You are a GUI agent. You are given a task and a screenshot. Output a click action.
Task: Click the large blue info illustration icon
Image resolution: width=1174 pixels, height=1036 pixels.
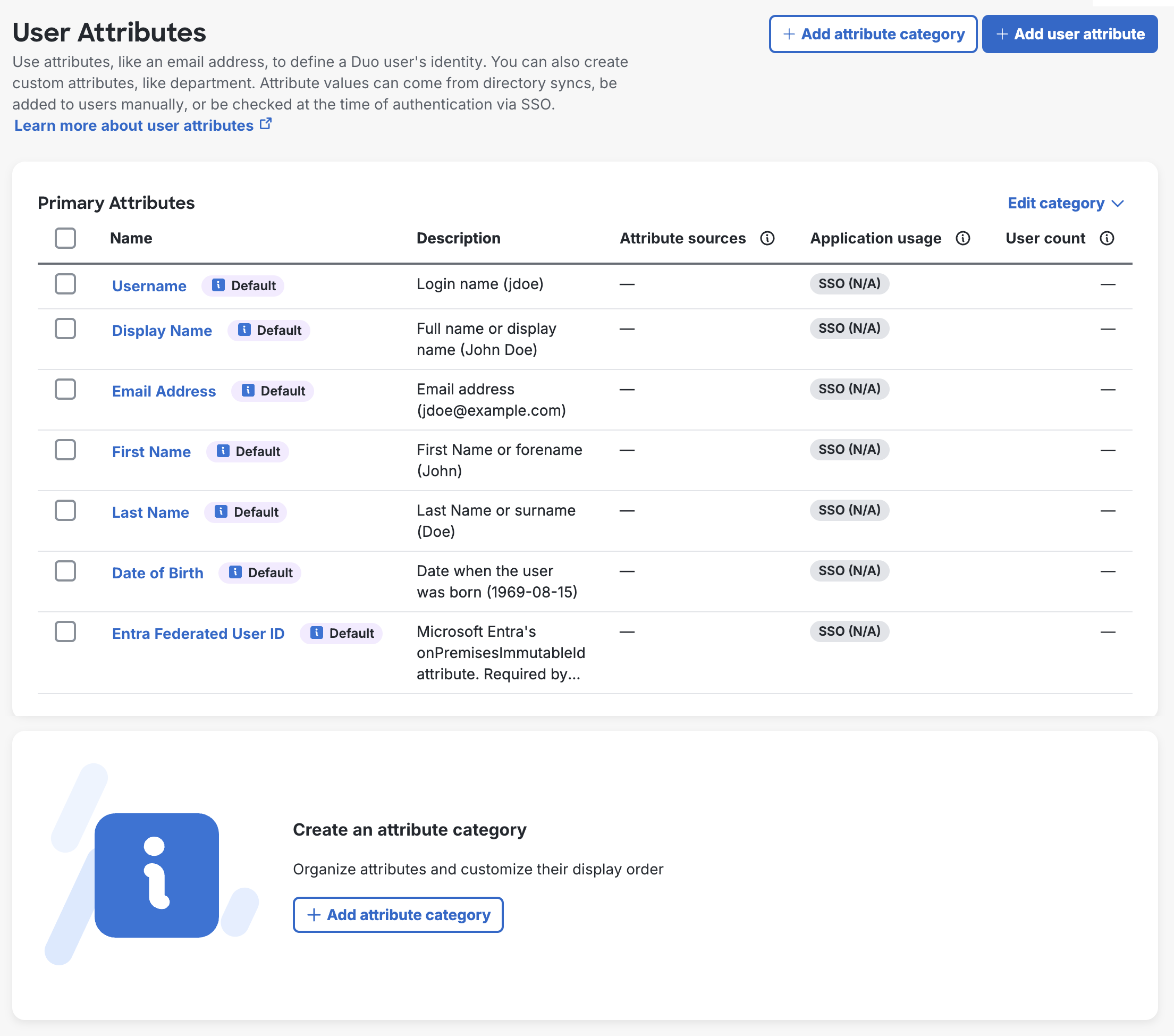pyautogui.click(x=156, y=874)
